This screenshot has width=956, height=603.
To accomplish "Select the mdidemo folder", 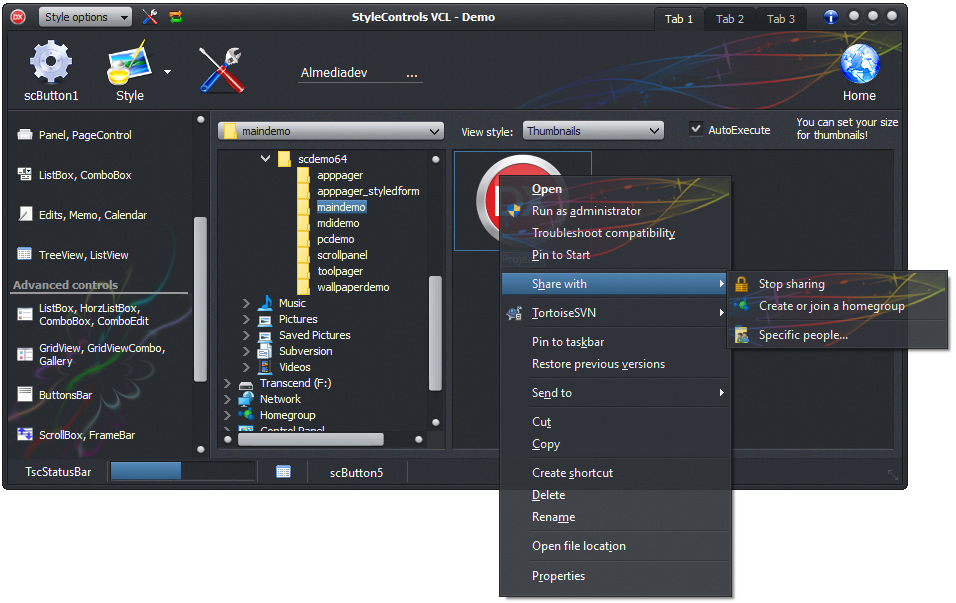I will pyautogui.click(x=338, y=223).
